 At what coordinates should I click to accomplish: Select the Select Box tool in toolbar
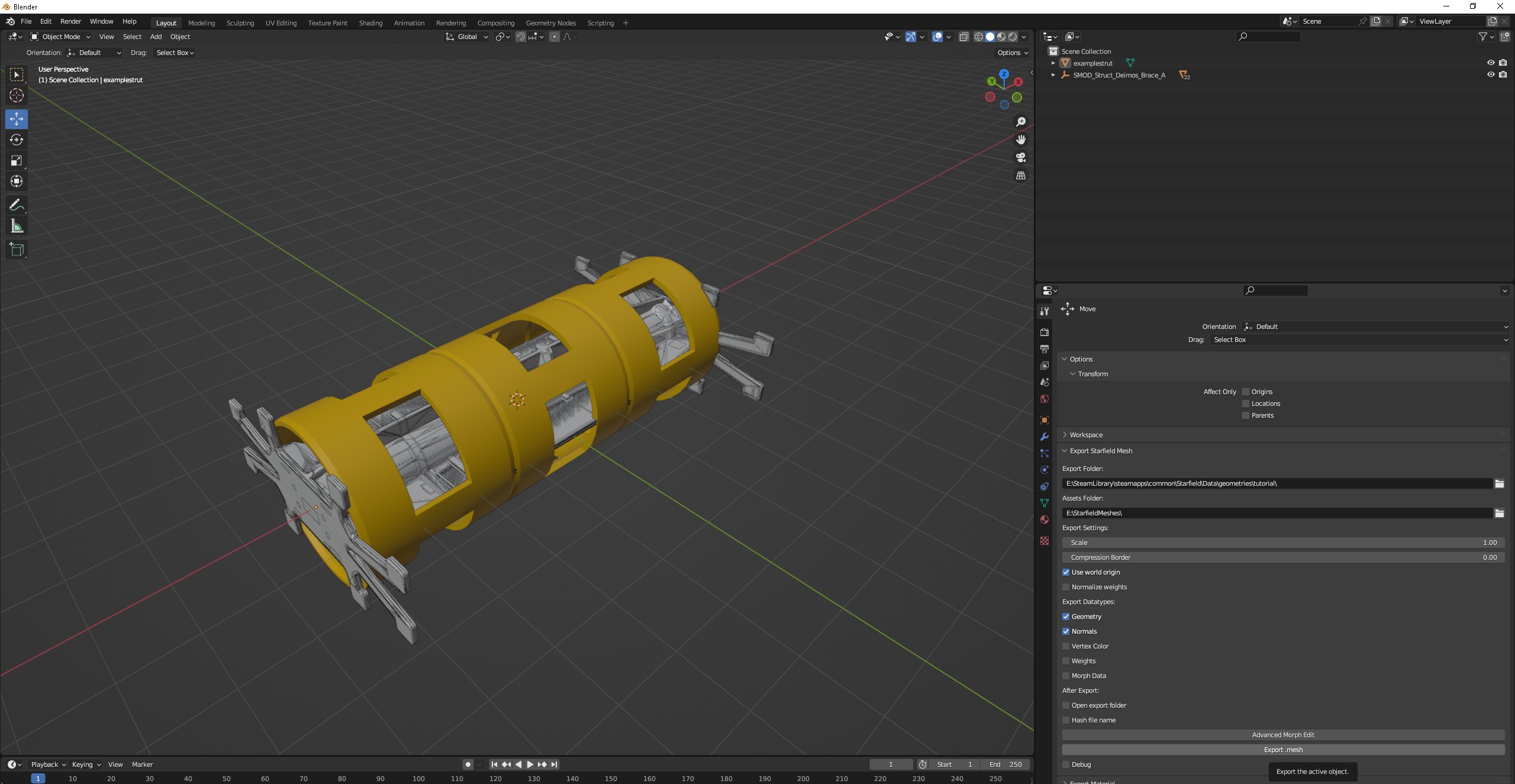click(x=17, y=75)
